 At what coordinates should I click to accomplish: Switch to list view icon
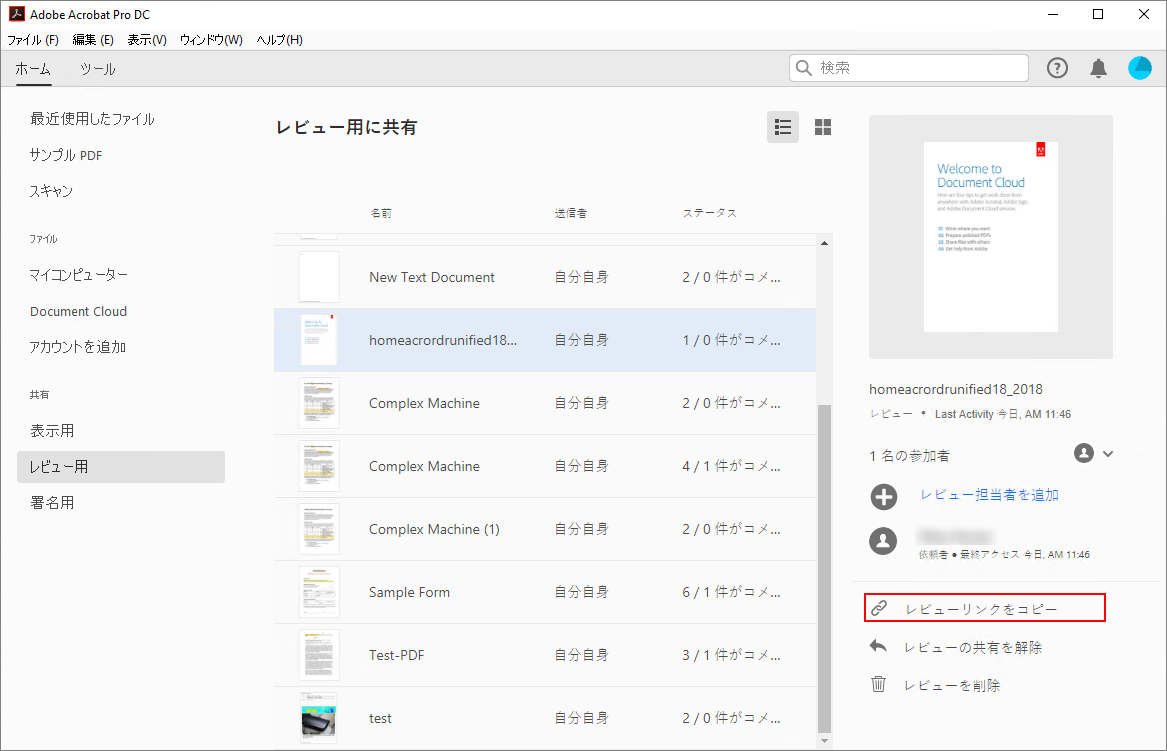point(783,127)
